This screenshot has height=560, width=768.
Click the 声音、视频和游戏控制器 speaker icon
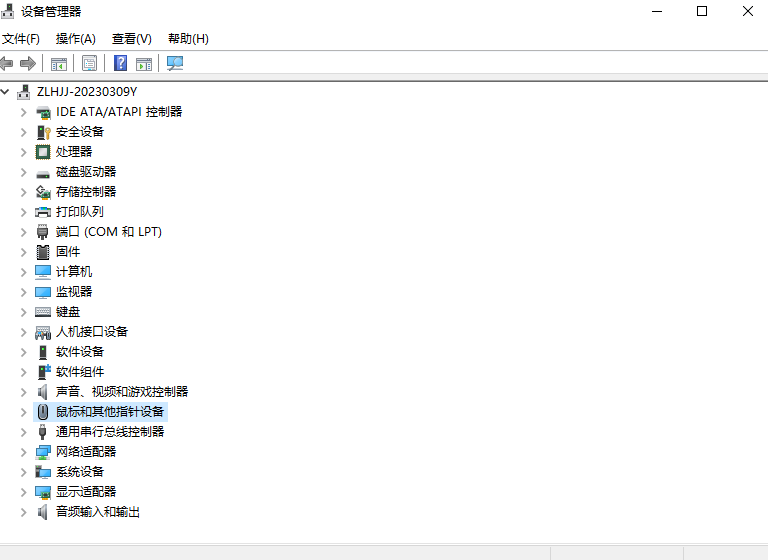coord(43,392)
